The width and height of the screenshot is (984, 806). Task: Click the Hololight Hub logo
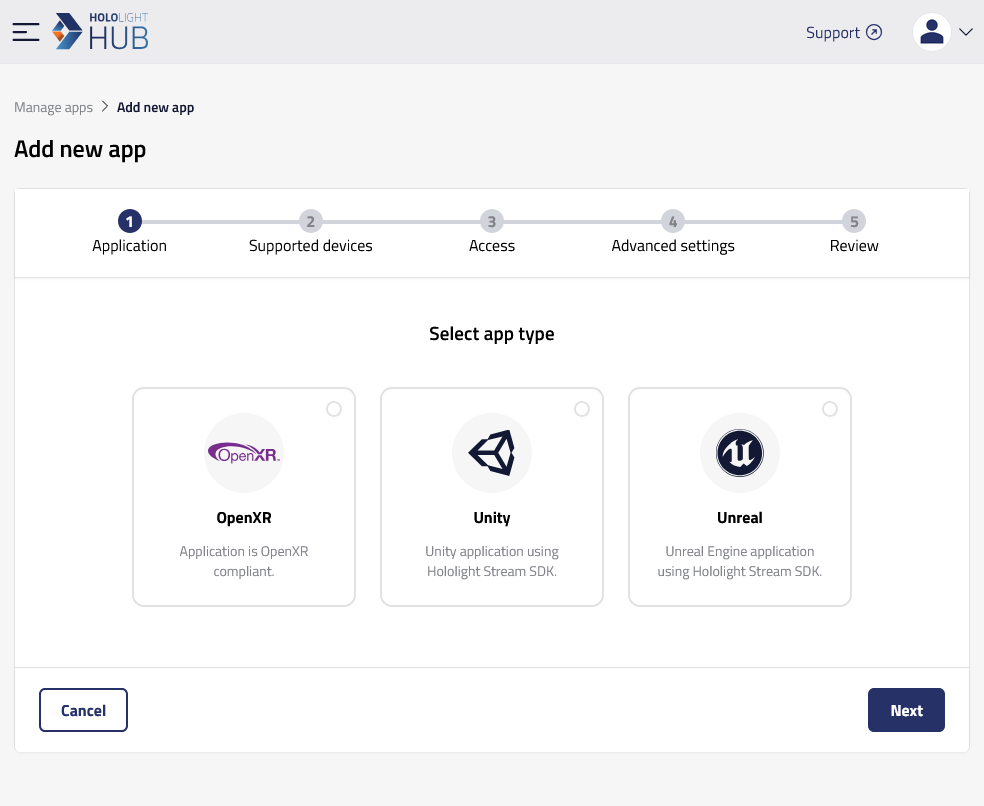100,31
